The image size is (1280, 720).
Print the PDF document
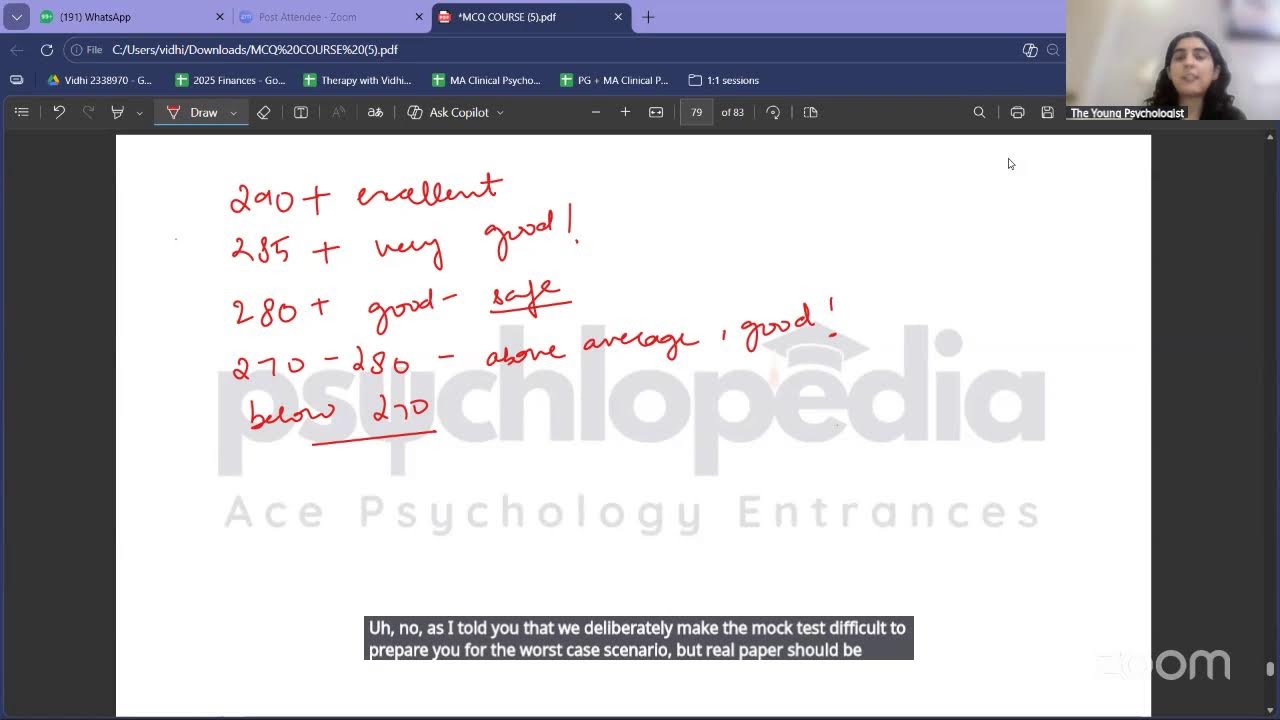(1017, 112)
